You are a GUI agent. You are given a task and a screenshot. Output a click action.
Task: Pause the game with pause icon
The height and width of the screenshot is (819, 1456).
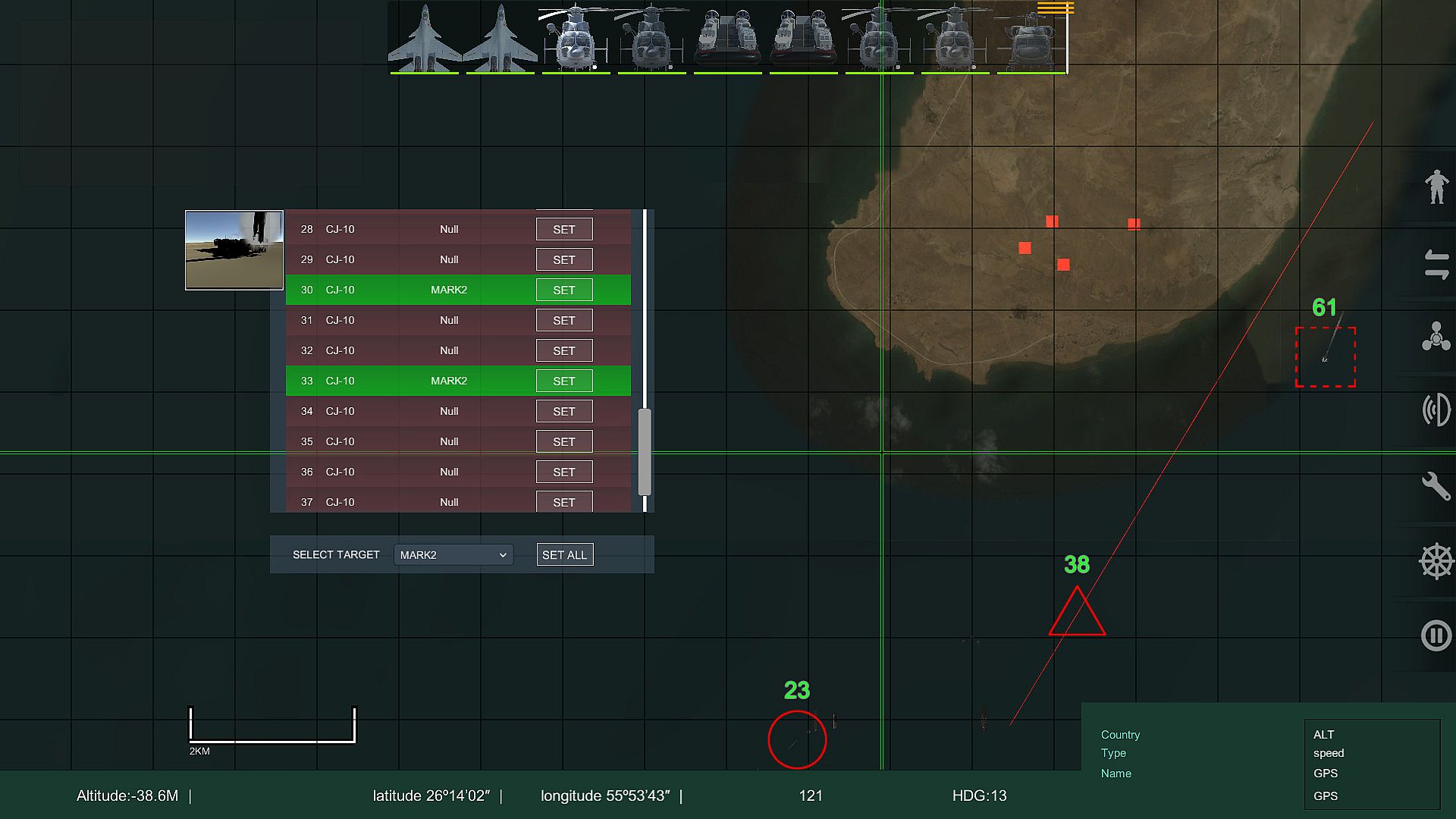[1436, 635]
